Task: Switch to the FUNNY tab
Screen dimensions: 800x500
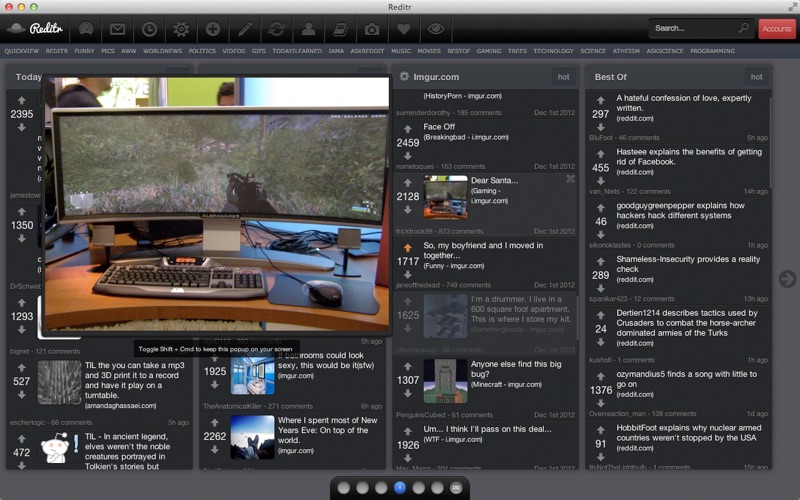Action: pos(84,51)
